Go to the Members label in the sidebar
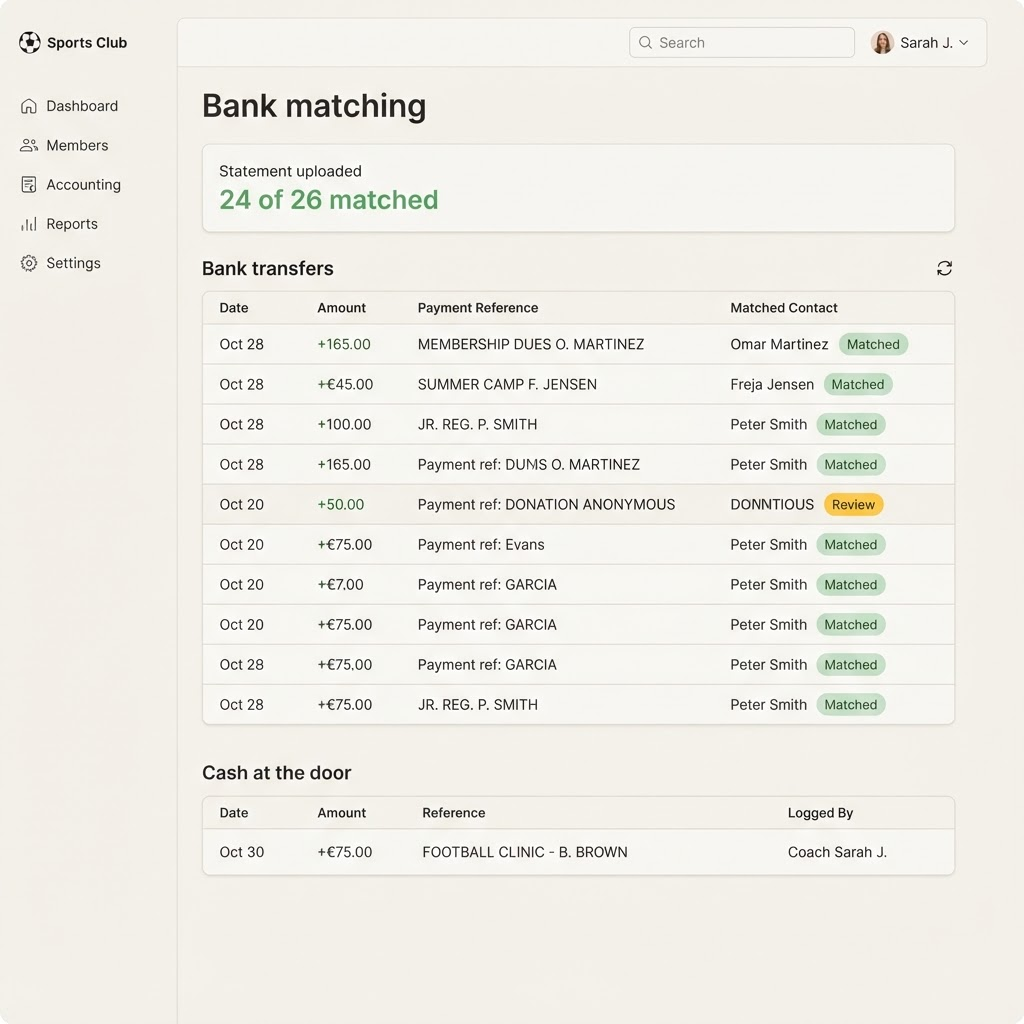The width and height of the screenshot is (1024, 1024). [77, 145]
